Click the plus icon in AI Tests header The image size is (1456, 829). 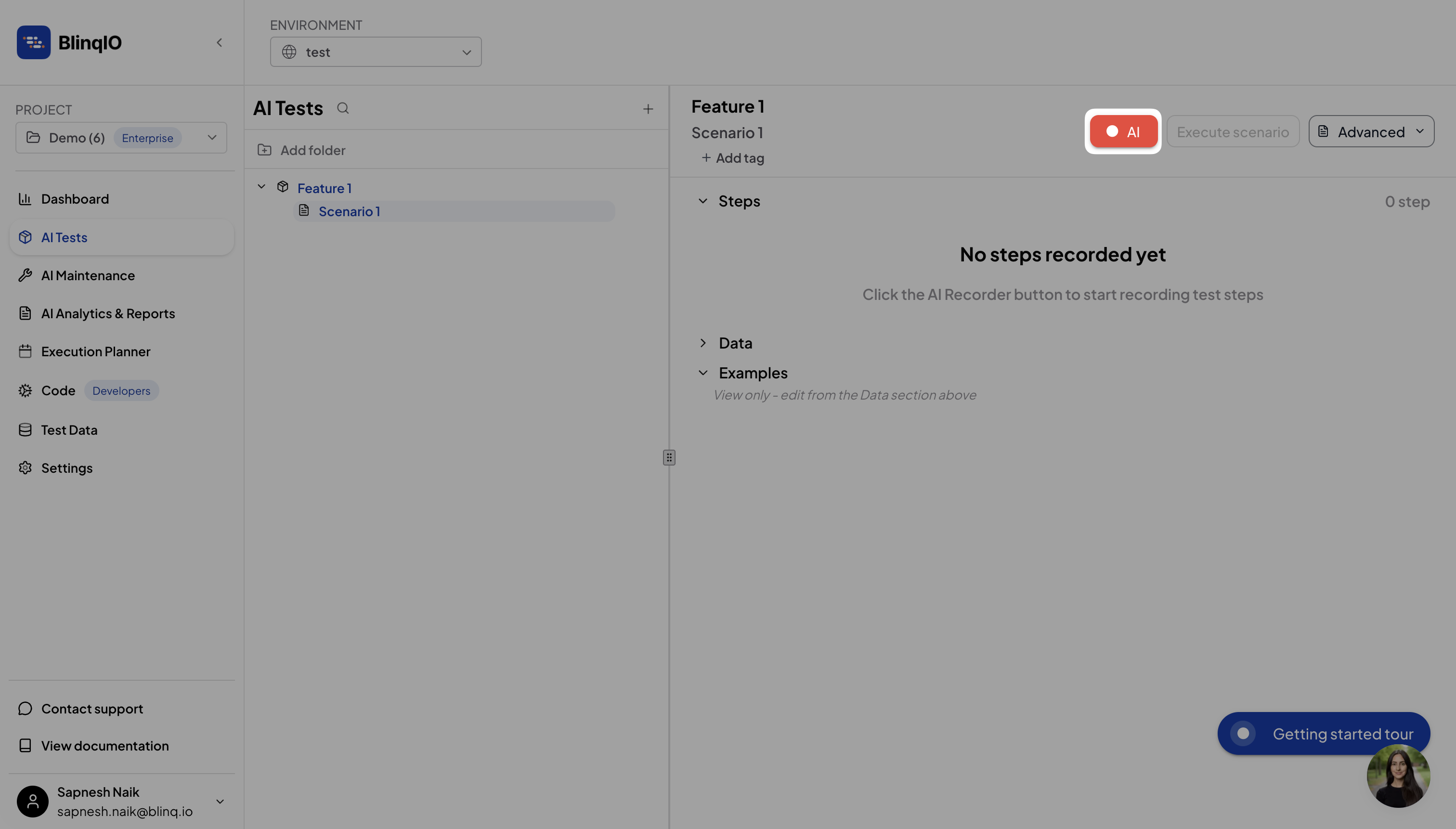pos(648,109)
